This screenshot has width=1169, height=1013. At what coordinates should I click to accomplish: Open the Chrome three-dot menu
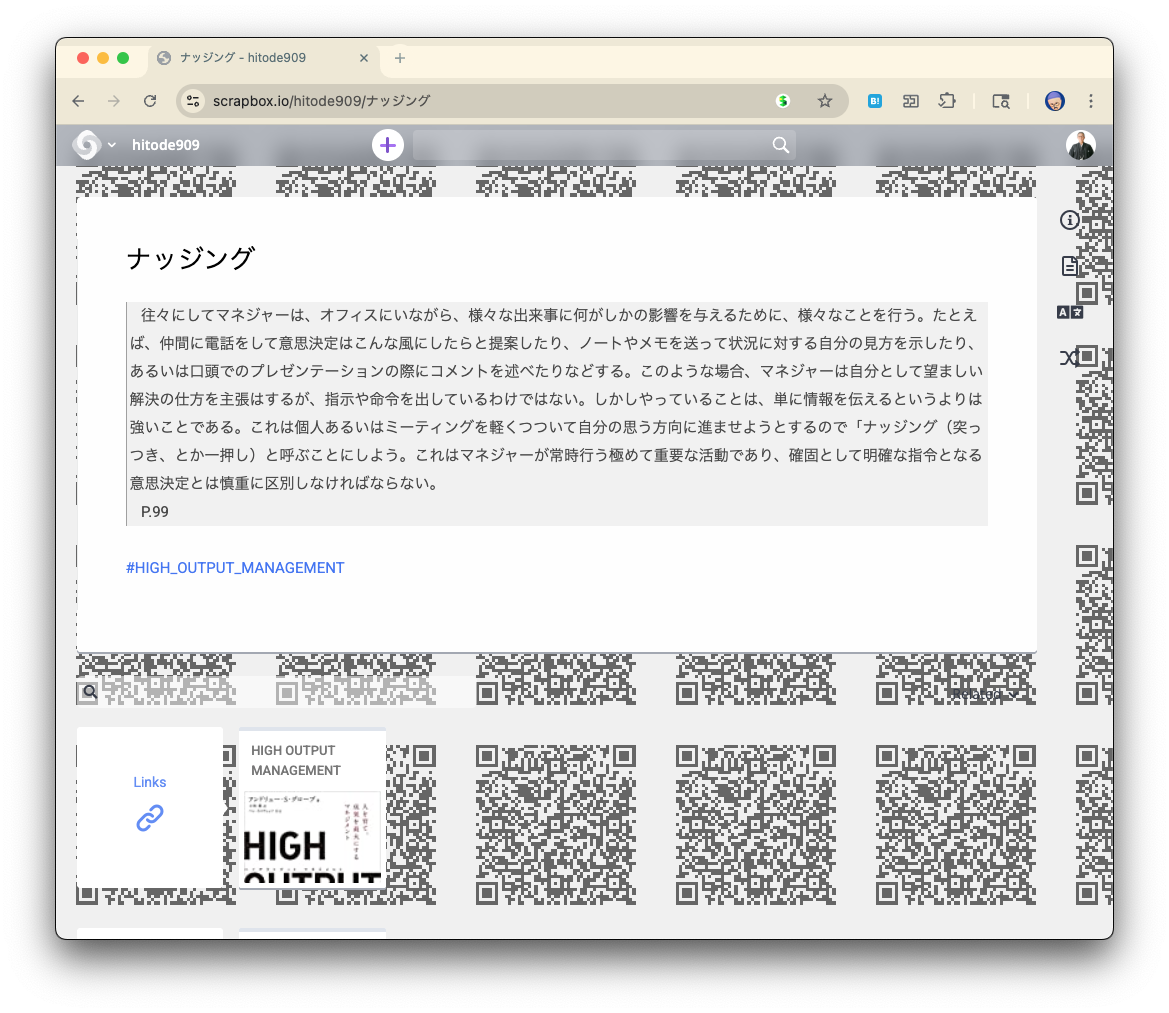pyautogui.click(x=1091, y=101)
